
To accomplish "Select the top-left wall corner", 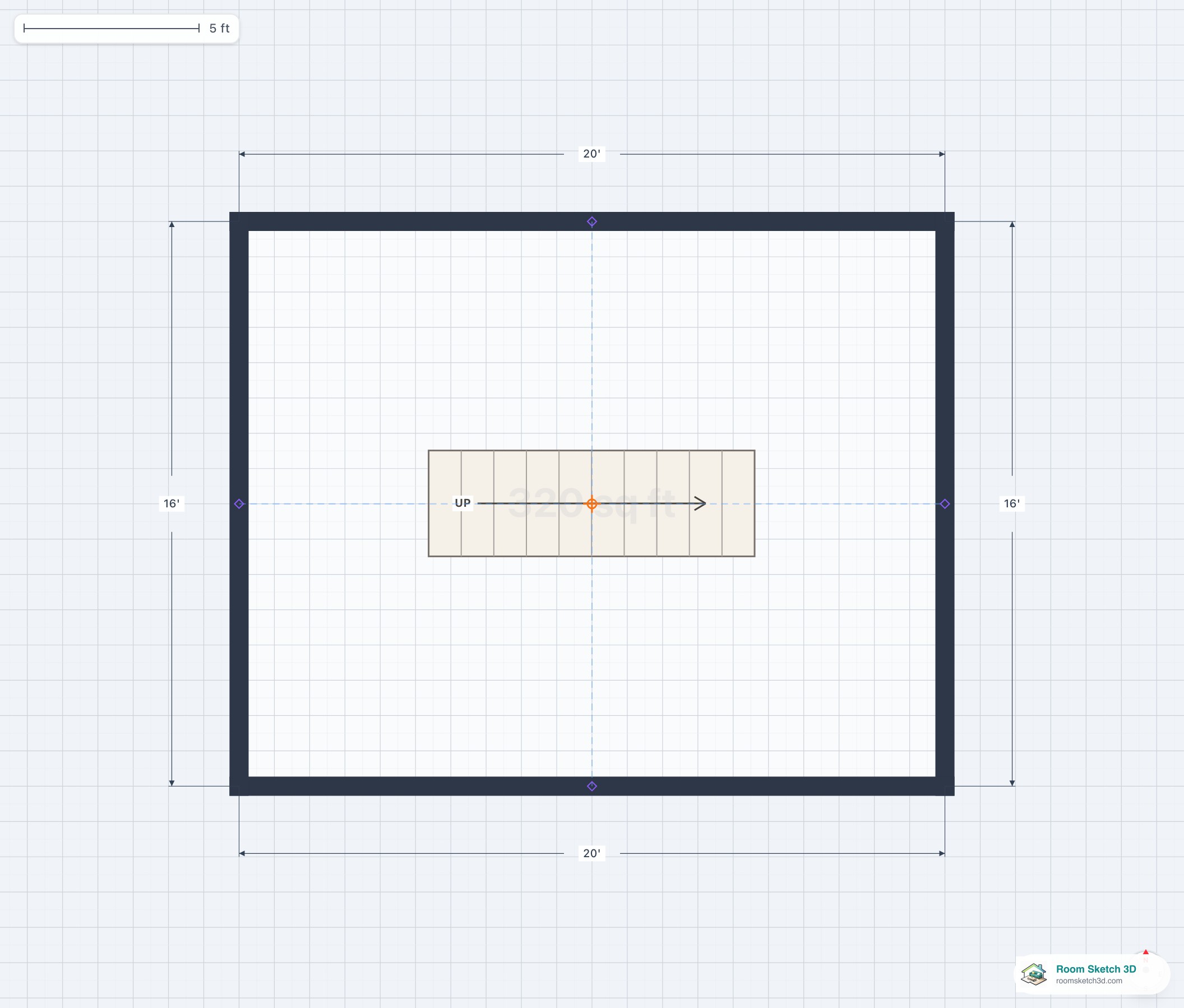I will pyautogui.click(x=239, y=221).
